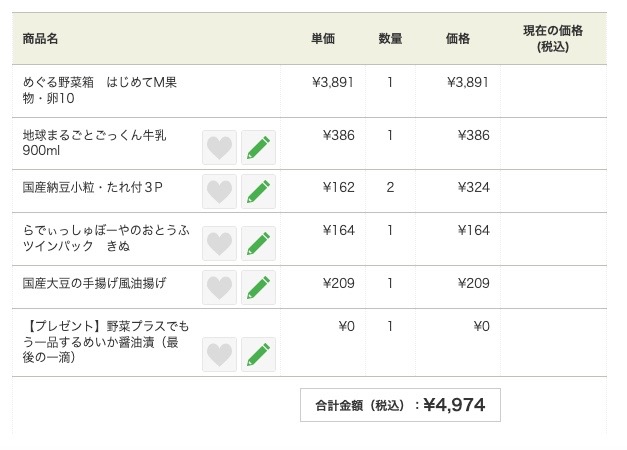This screenshot has width=627, height=450.
Task: Click the 合計金額 ¥4,974 total box
Action: pos(400,405)
